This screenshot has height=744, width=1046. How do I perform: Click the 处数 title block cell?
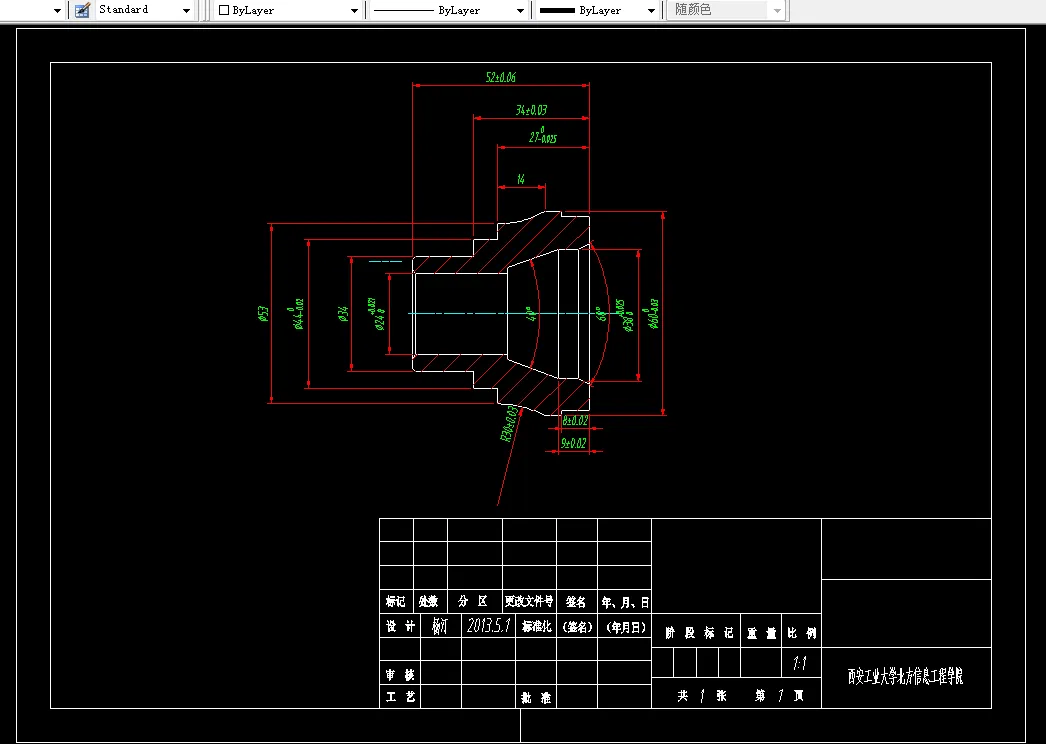[428, 602]
